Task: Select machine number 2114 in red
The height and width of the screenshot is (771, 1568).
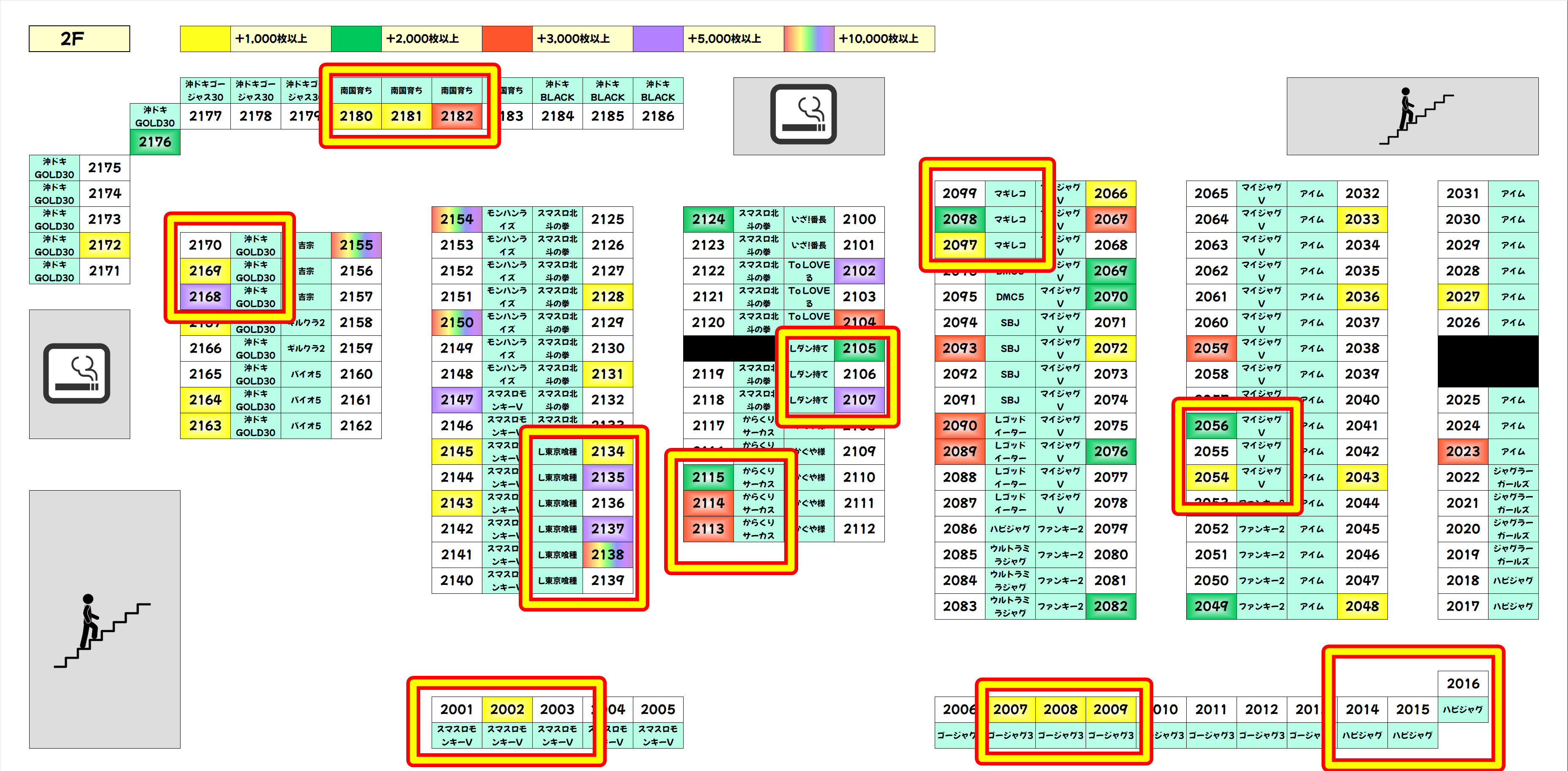Action: tap(708, 503)
